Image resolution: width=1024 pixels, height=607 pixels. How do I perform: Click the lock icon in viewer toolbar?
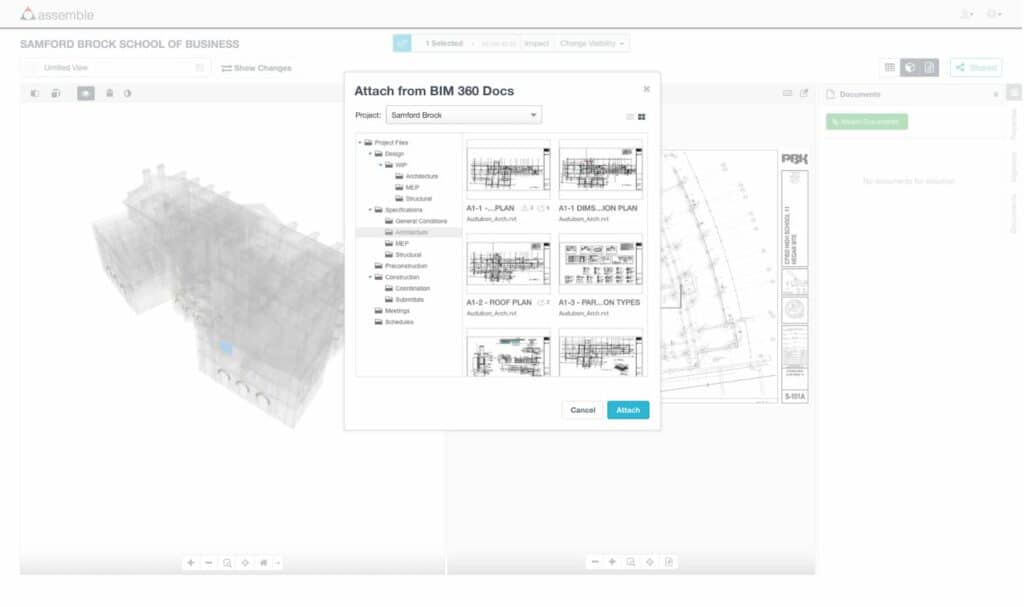click(x=110, y=93)
